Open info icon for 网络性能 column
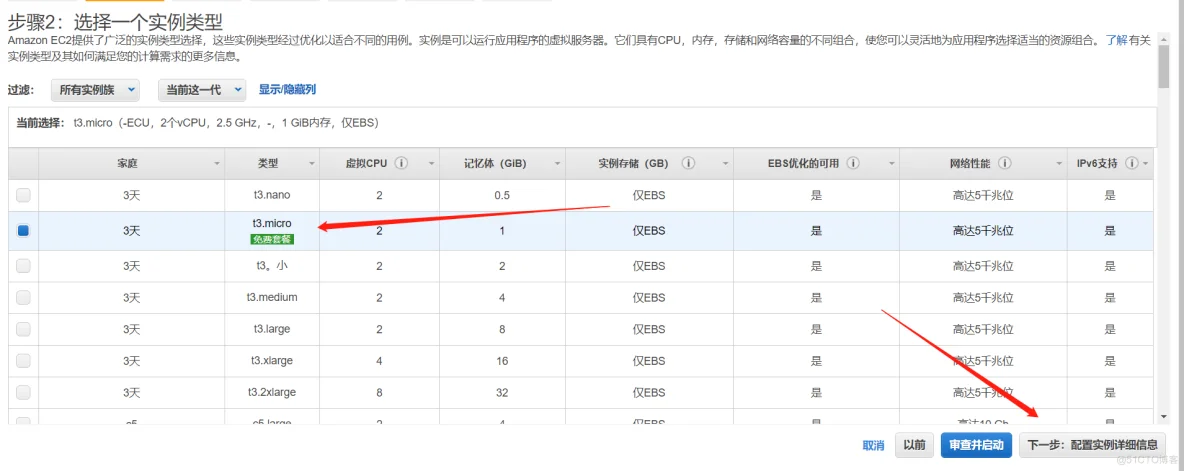The image size is (1184, 471). coord(1004,163)
